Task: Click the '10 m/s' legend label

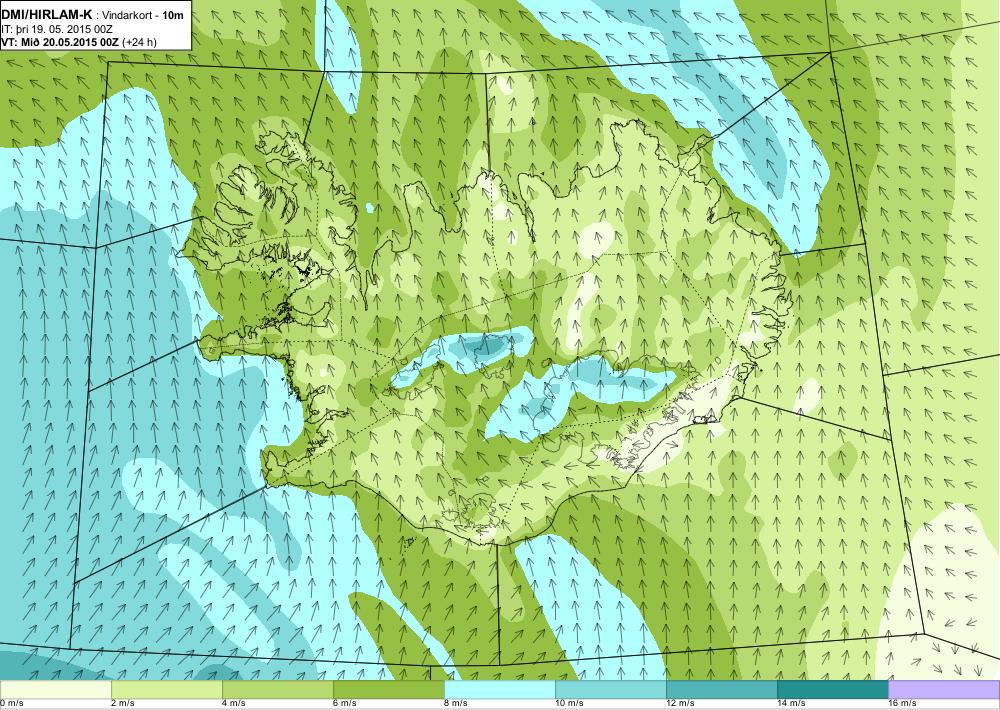Action: pyautogui.click(x=569, y=704)
